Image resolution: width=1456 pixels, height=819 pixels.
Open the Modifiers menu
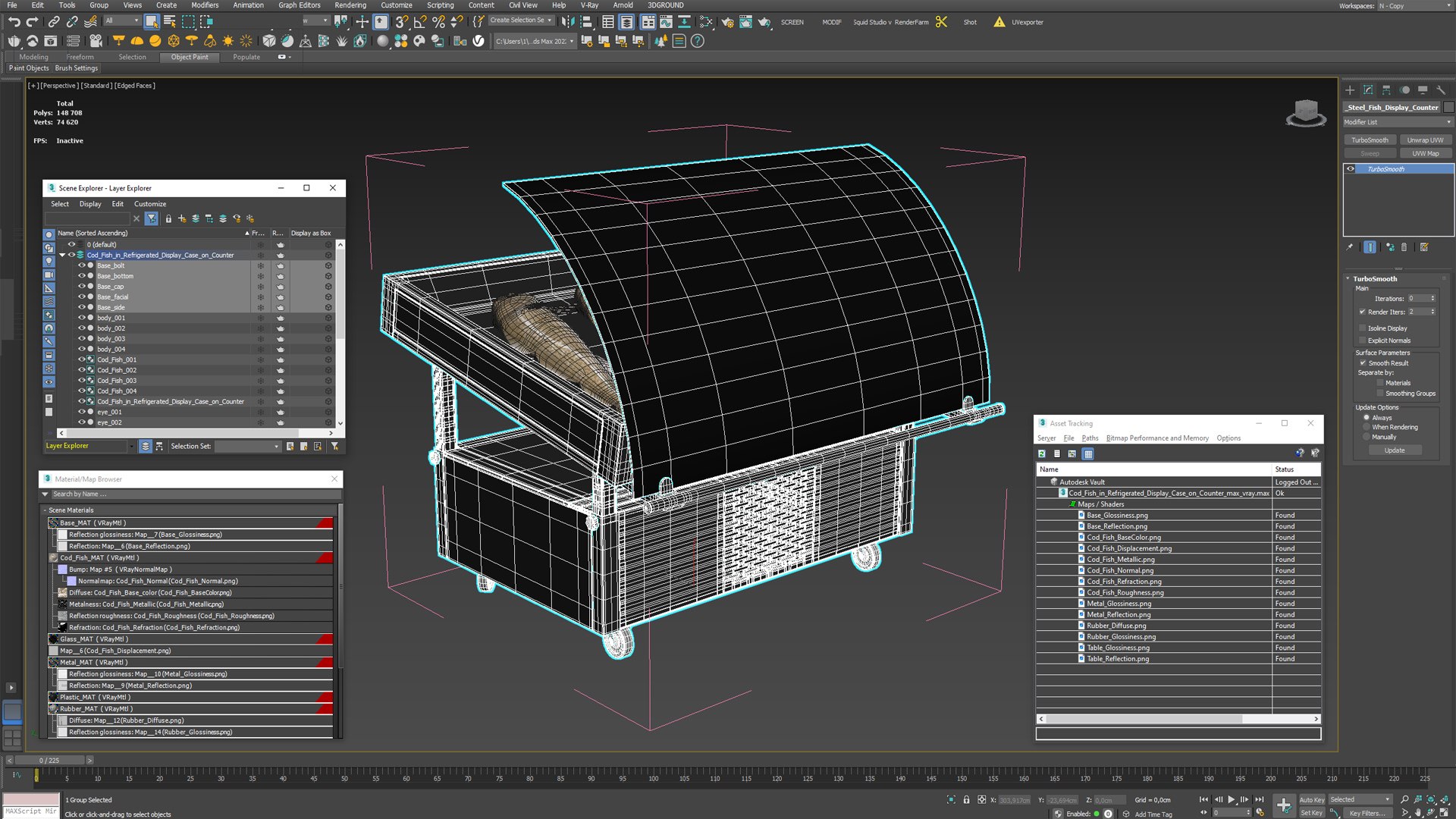[205, 5]
